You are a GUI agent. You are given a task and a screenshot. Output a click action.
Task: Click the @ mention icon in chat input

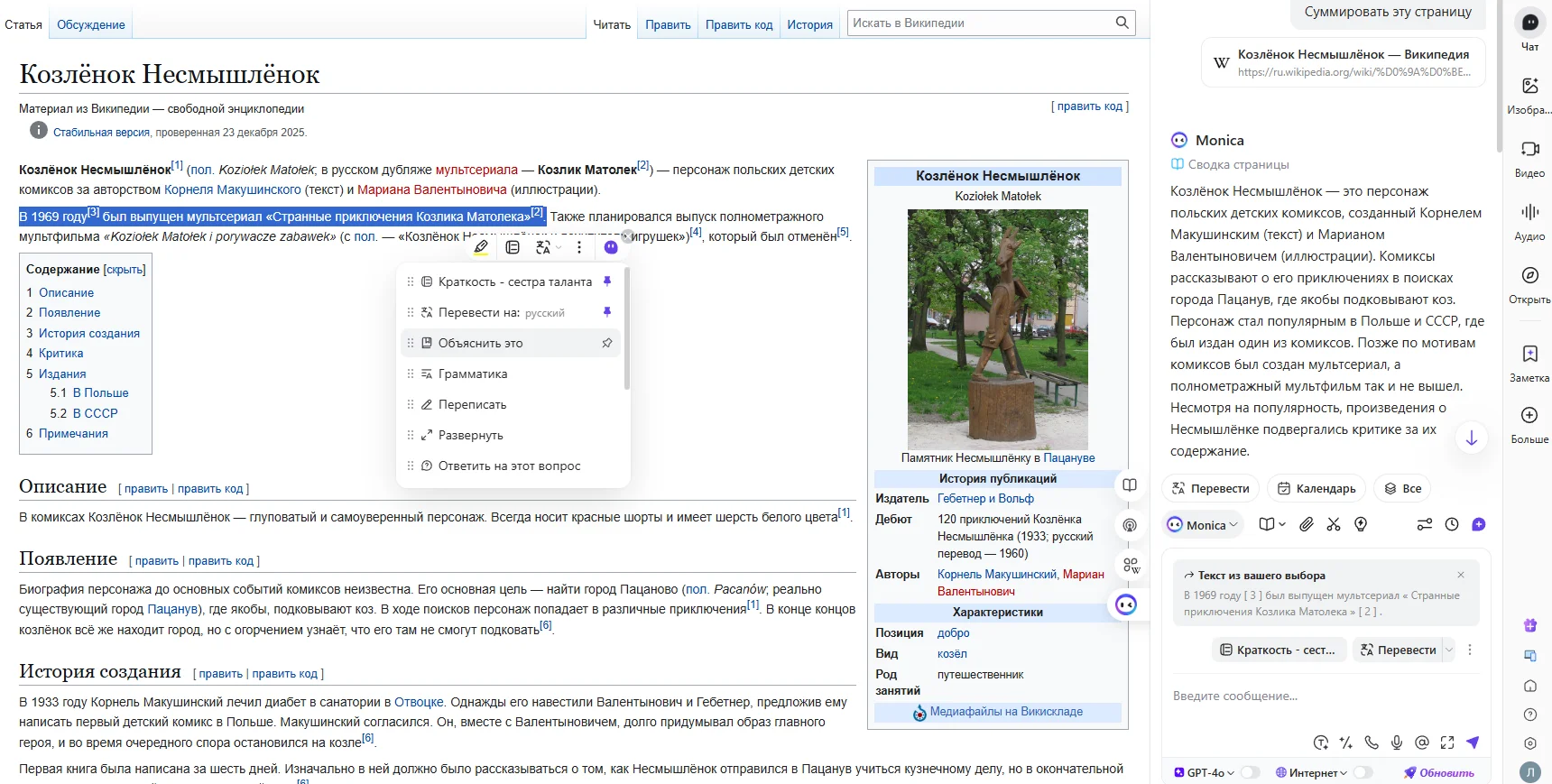pyautogui.click(x=1422, y=742)
